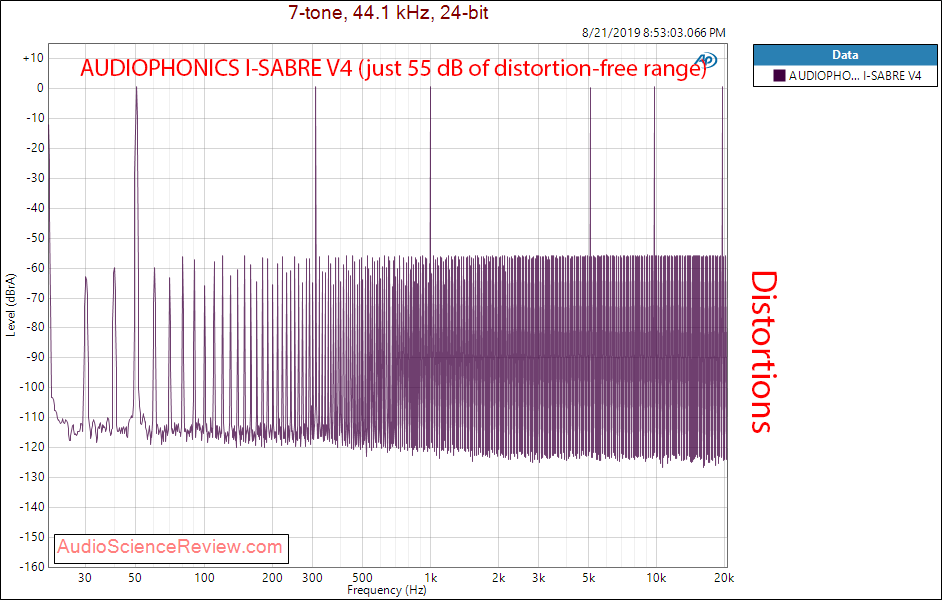Click the "-80" level axis label

pos(33,328)
